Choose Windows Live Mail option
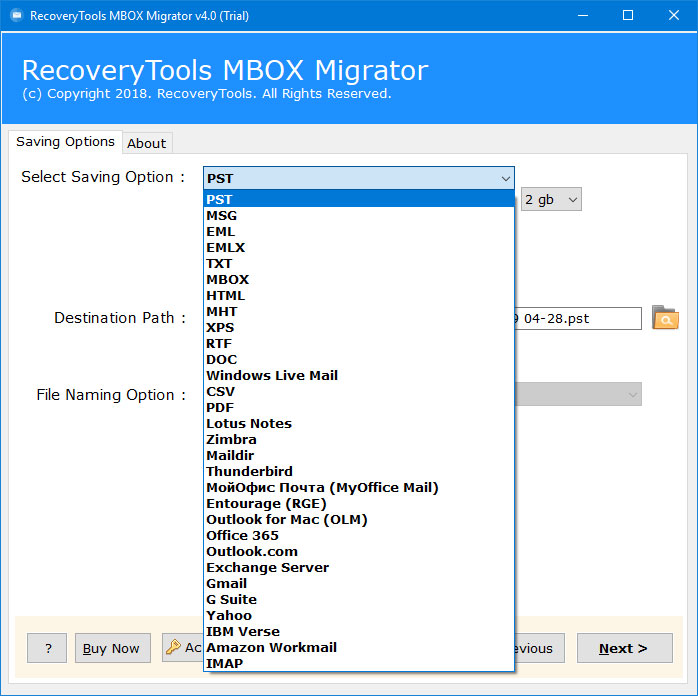Image resolution: width=698 pixels, height=696 pixels. (359, 376)
